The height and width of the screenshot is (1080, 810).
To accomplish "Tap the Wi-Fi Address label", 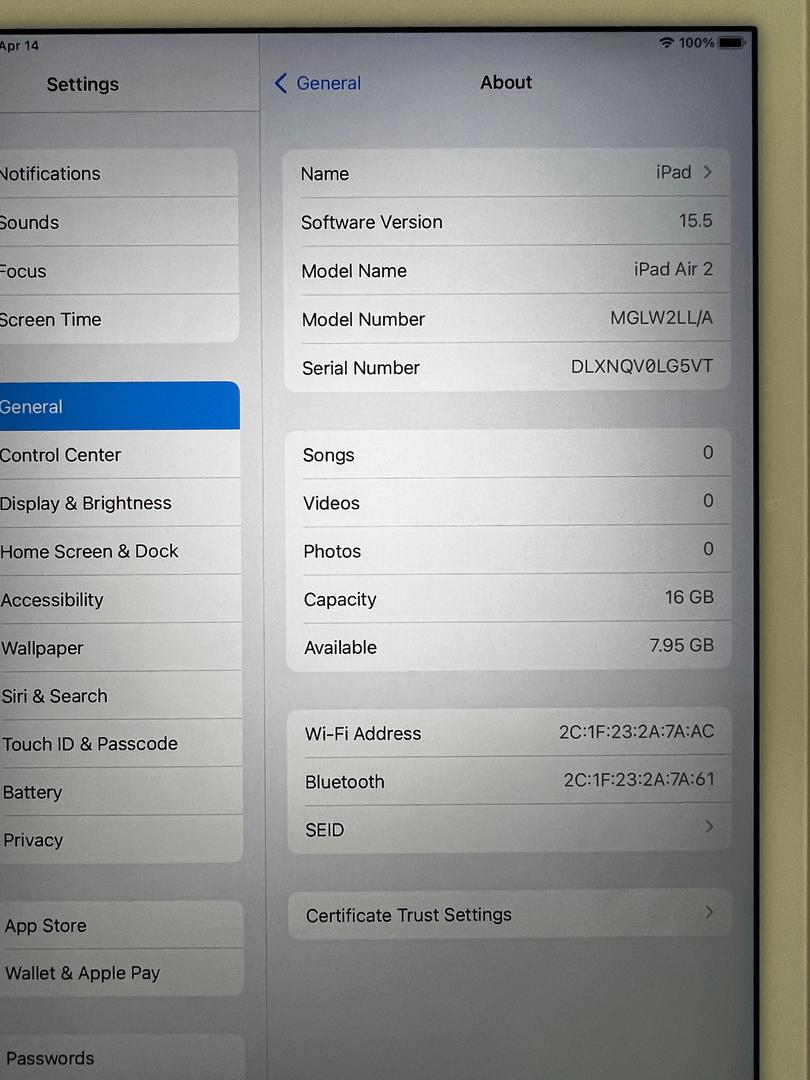I will (x=363, y=734).
